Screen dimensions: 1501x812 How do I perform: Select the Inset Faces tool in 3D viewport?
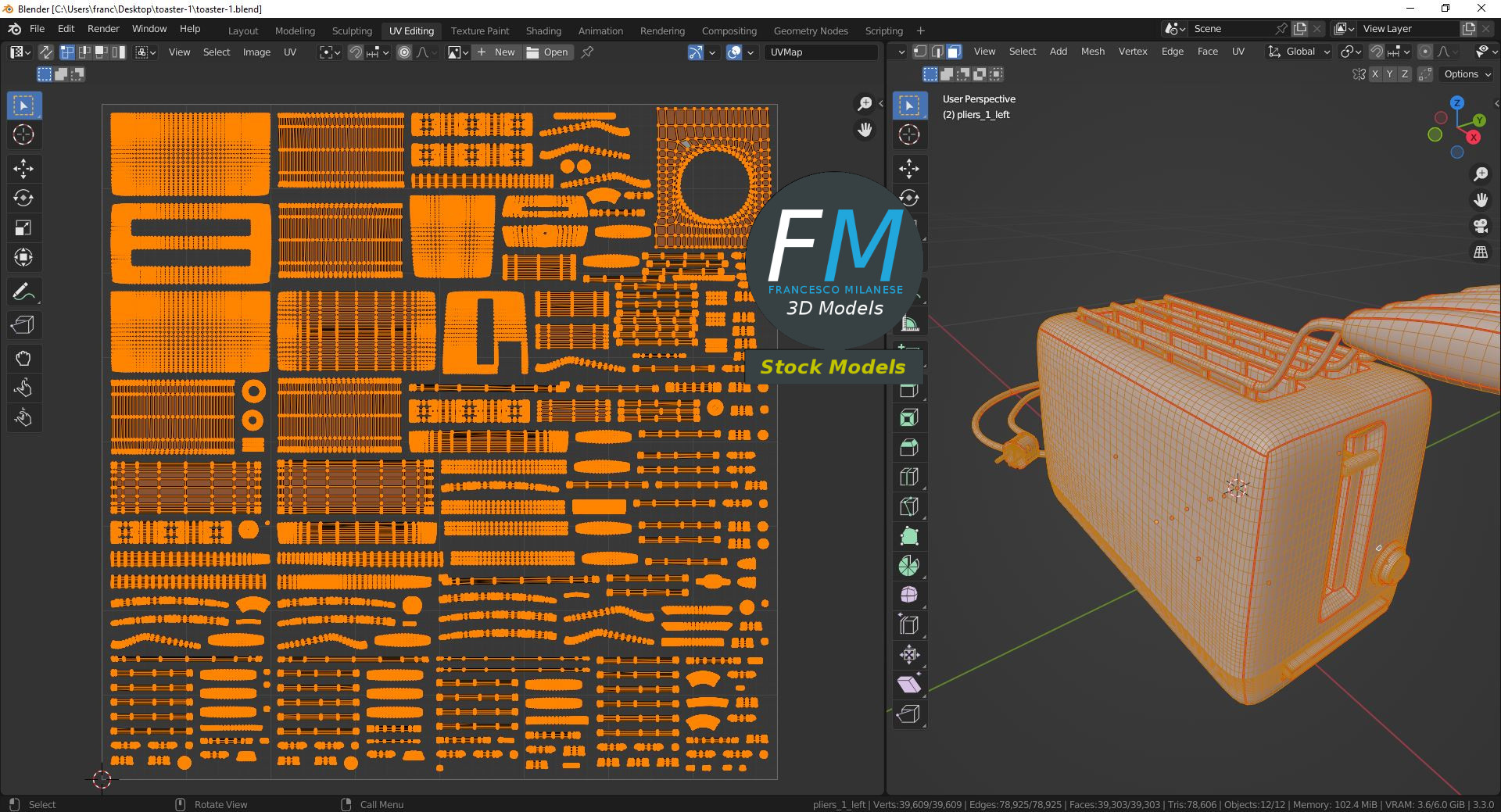(x=908, y=418)
